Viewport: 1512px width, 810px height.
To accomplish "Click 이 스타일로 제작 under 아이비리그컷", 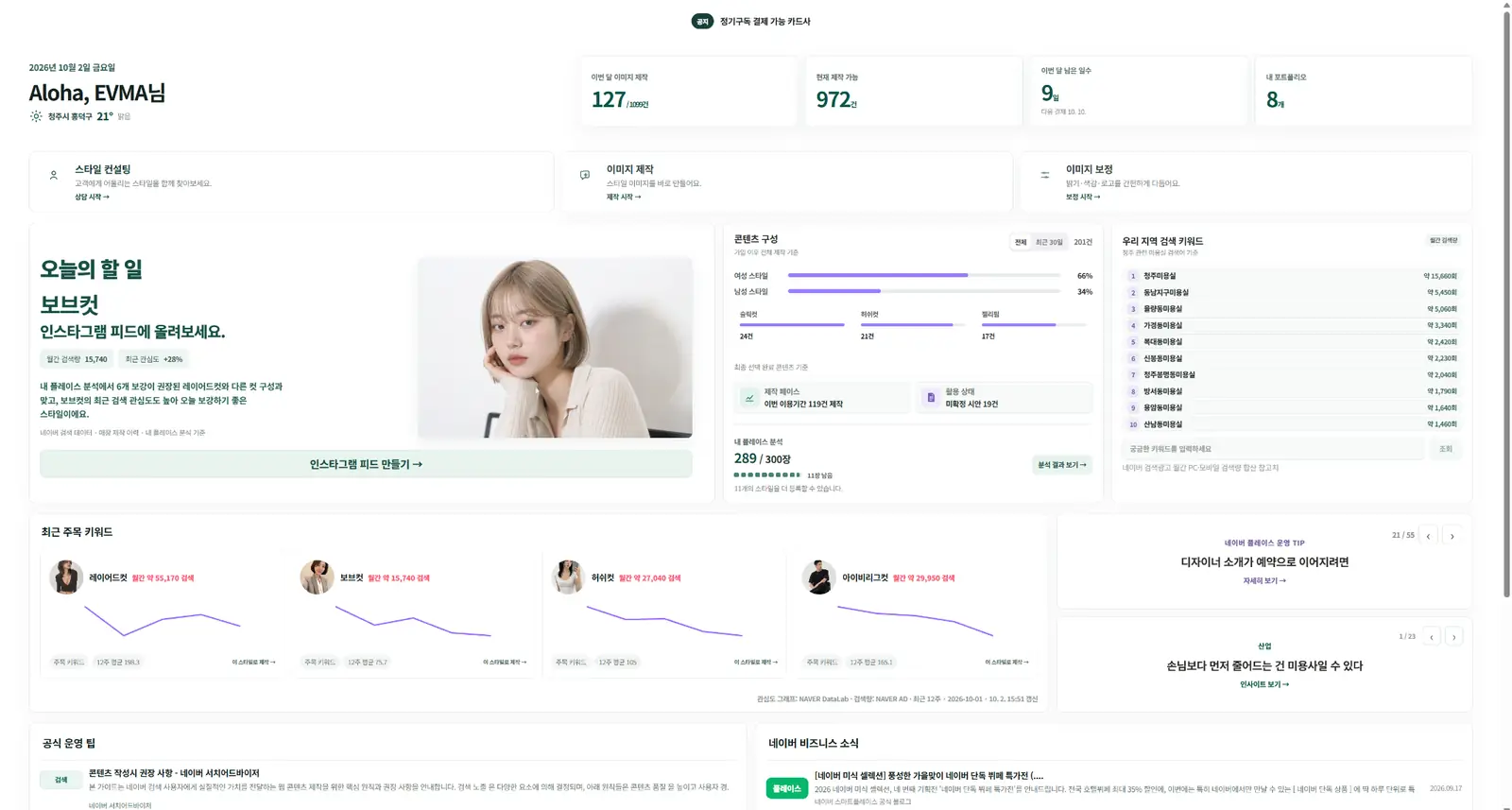I will click(x=1006, y=663).
